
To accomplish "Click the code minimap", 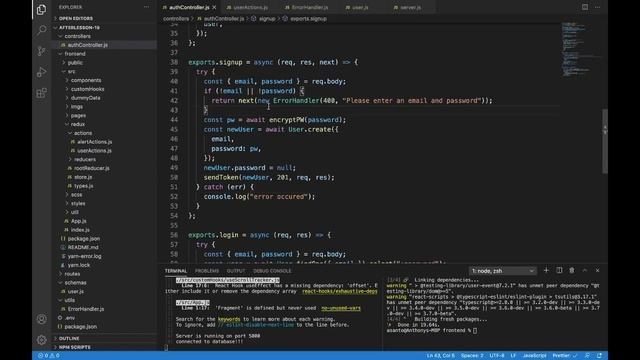I will pyautogui.click(x=580, y=49).
